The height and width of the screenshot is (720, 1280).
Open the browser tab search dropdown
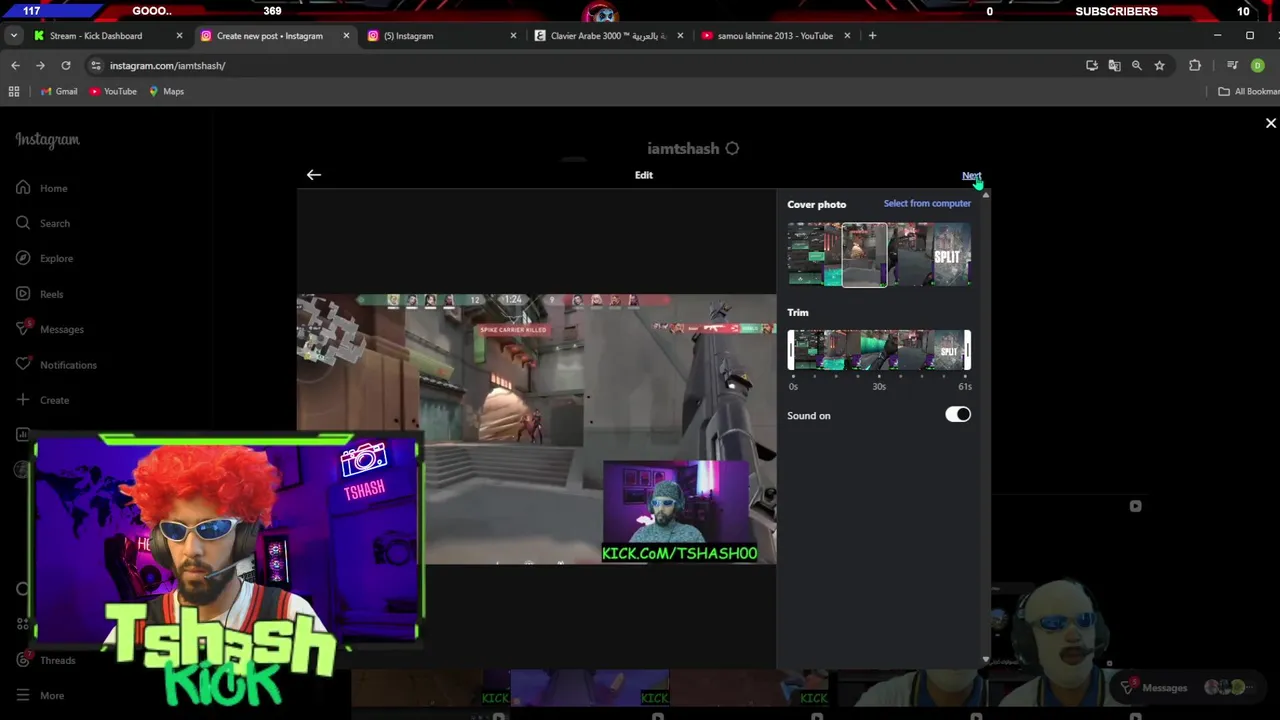coord(13,36)
